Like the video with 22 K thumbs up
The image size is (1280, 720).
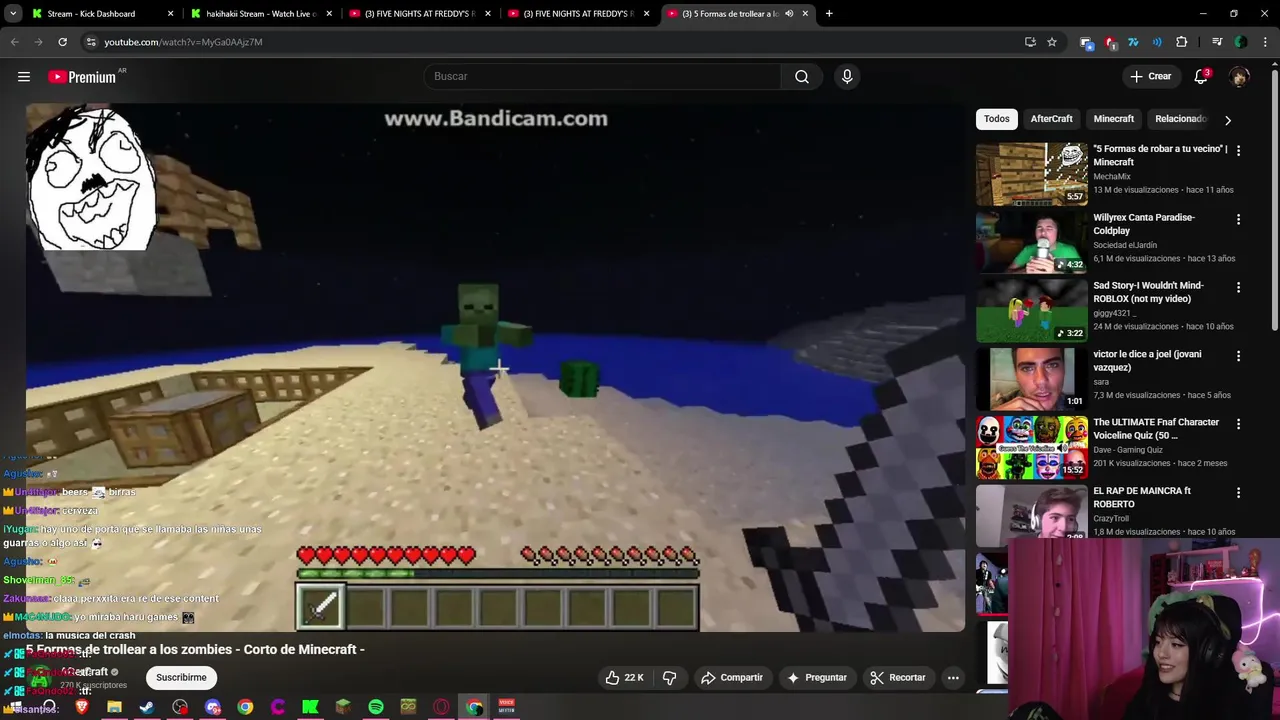pos(624,677)
